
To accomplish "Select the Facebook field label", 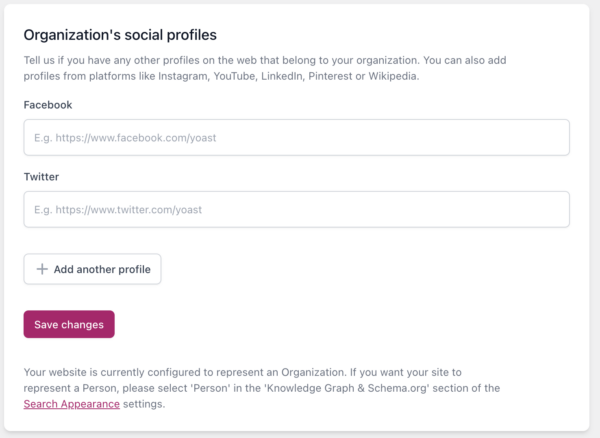I will click(48, 105).
